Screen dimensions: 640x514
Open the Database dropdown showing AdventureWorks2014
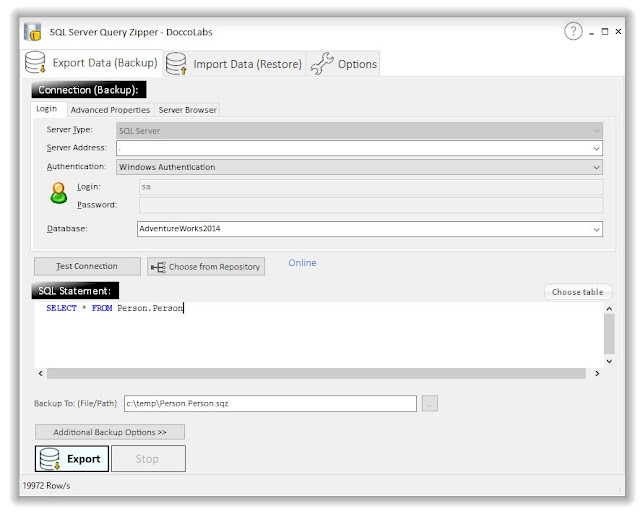370,229
